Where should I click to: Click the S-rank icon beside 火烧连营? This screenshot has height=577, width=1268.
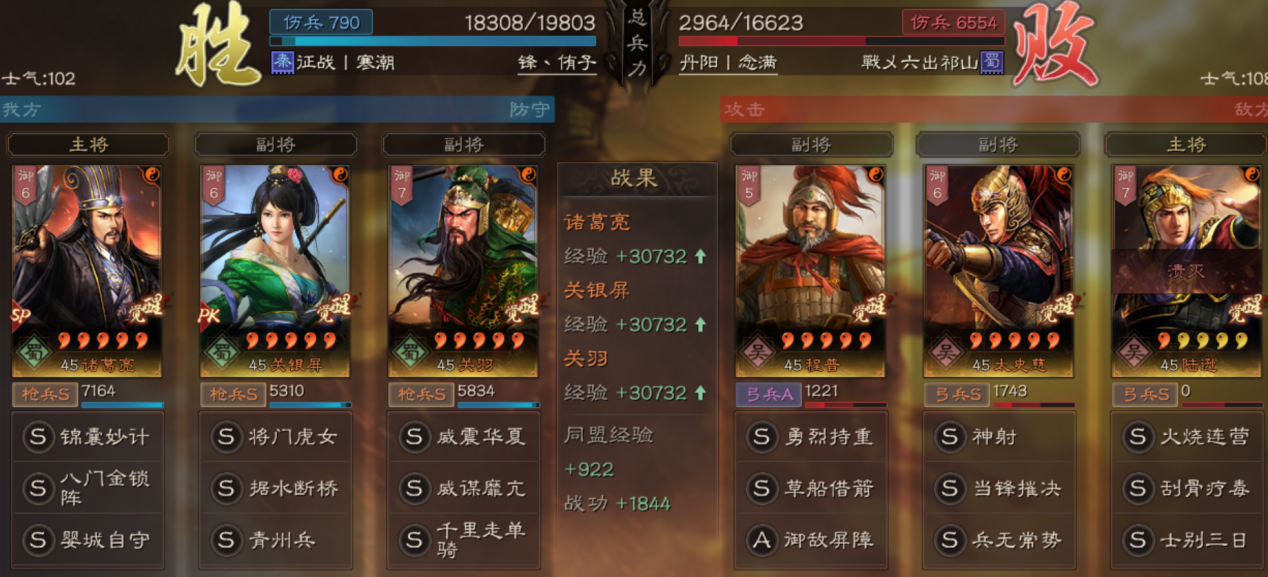tap(1137, 437)
